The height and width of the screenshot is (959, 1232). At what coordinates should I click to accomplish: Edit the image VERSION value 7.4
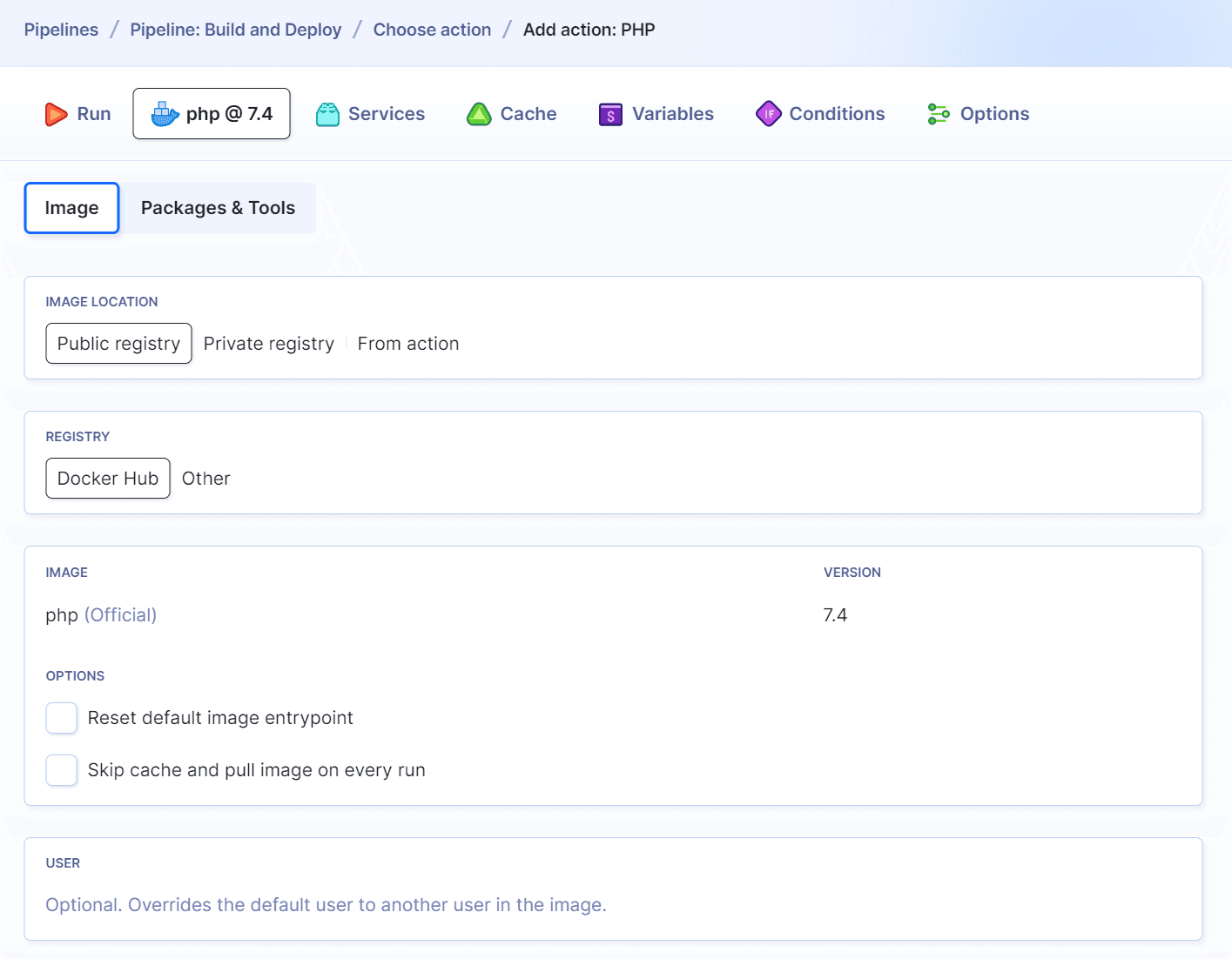[834, 614]
